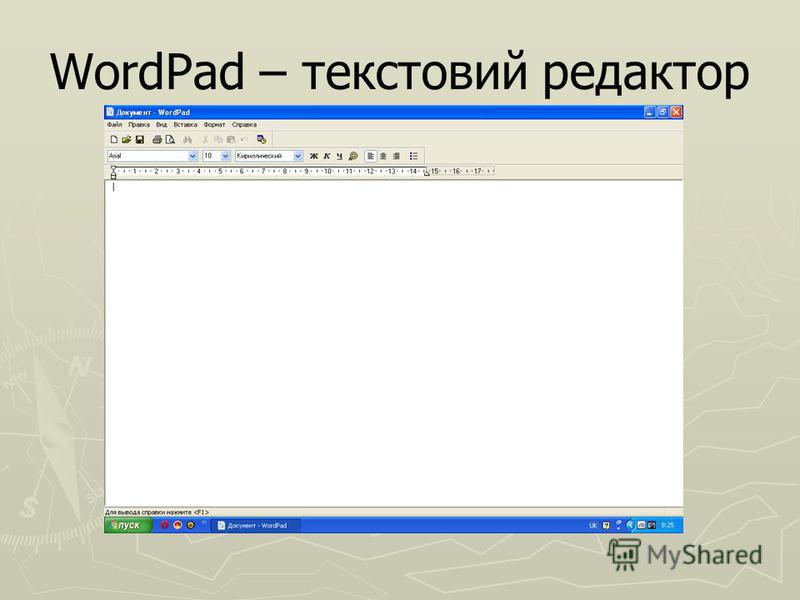Align text to the right

[x=396, y=156]
